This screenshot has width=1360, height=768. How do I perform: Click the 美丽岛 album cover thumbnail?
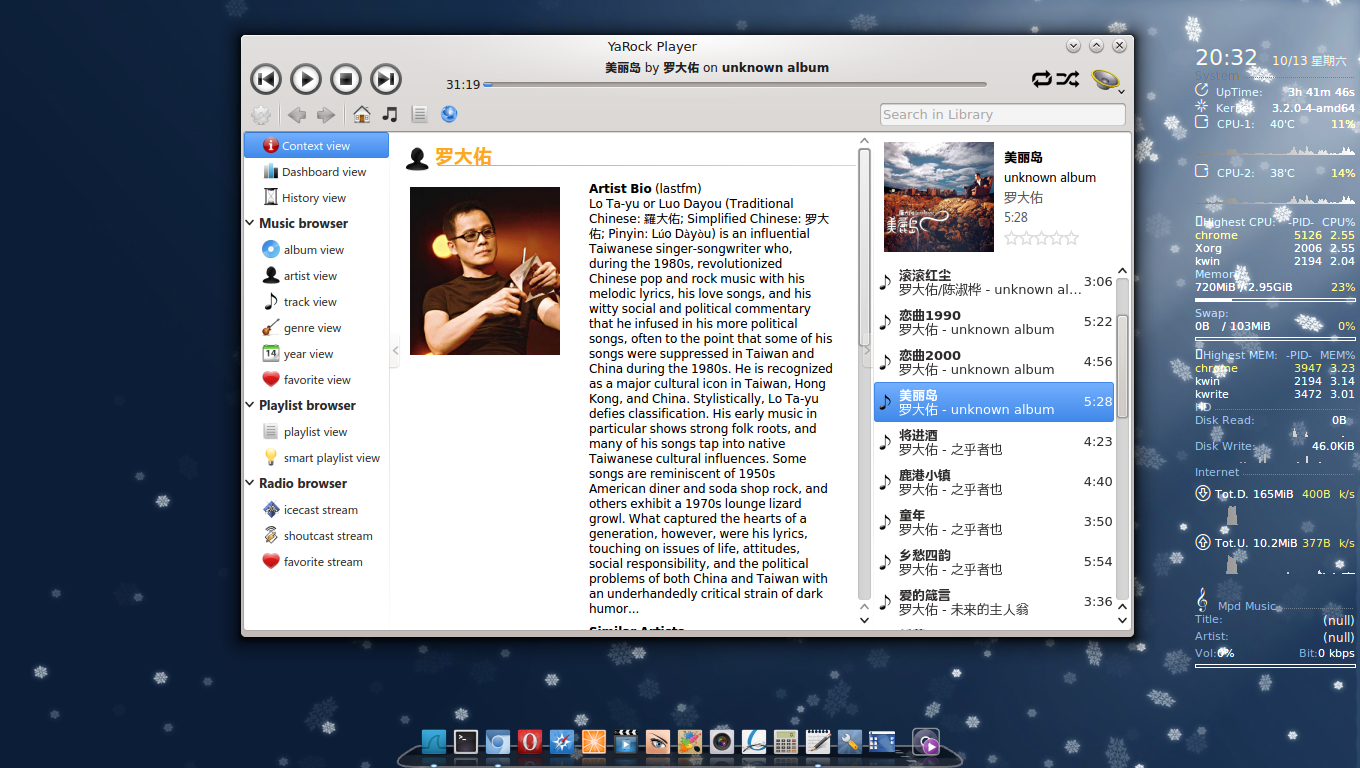click(x=939, y=197)
